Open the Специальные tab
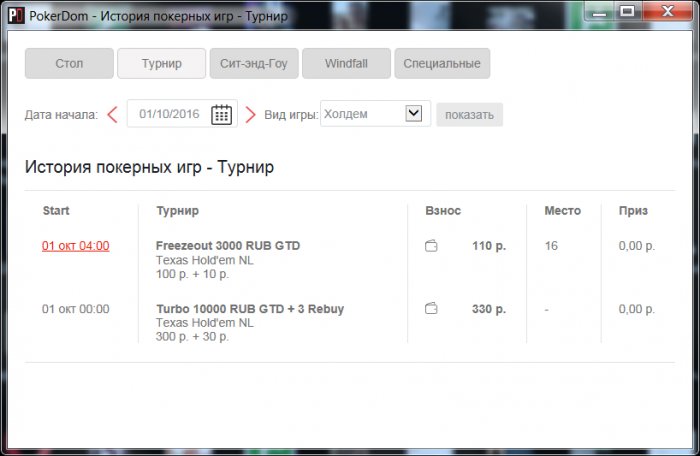 tap(442, 63)
